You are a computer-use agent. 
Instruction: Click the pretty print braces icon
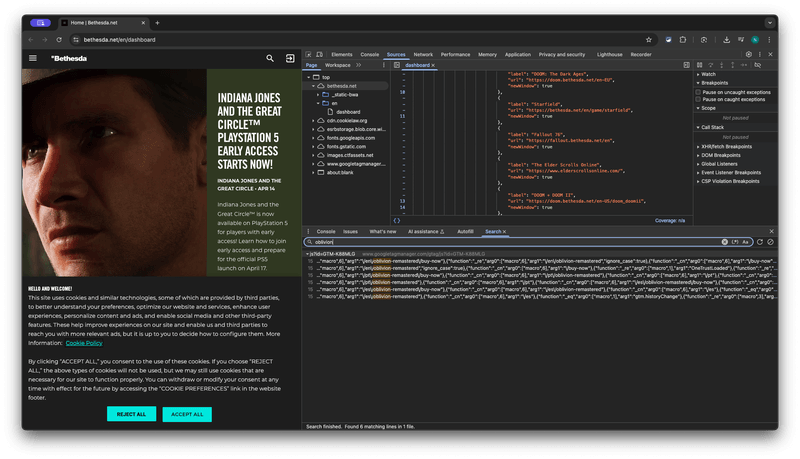click(x=396, y=220)
